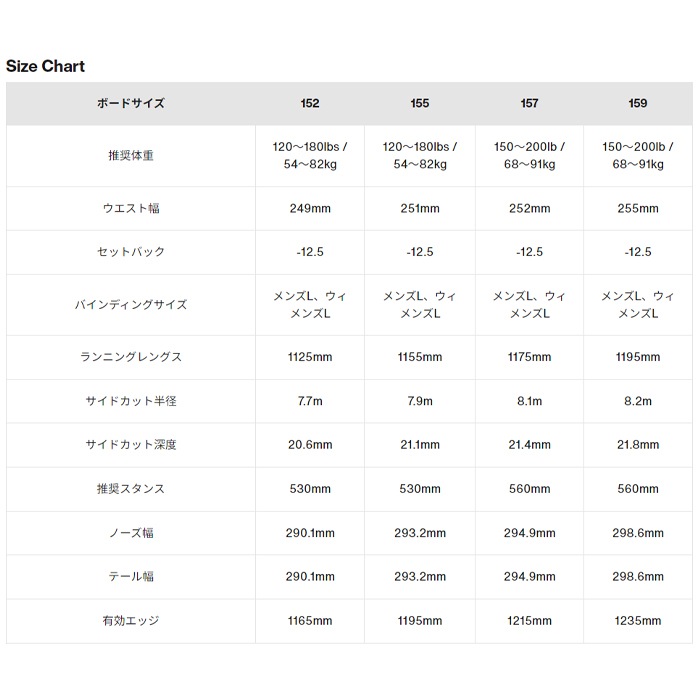Select the 1125mm running length cell
700x700 pixels.
tap(310, 357)
